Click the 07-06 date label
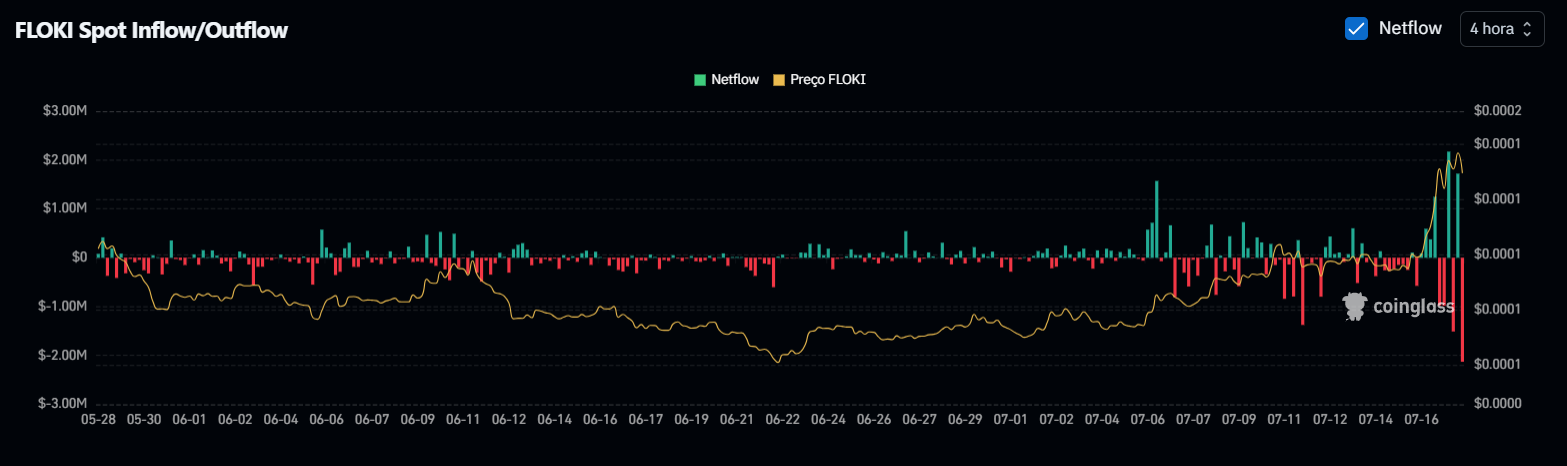The height and width of the screenshot is (466, 1567). [1148, 420]
